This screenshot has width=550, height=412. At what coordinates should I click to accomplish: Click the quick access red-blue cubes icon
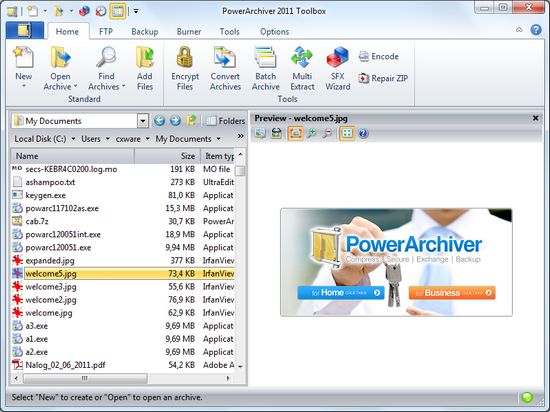coord(84,11)
